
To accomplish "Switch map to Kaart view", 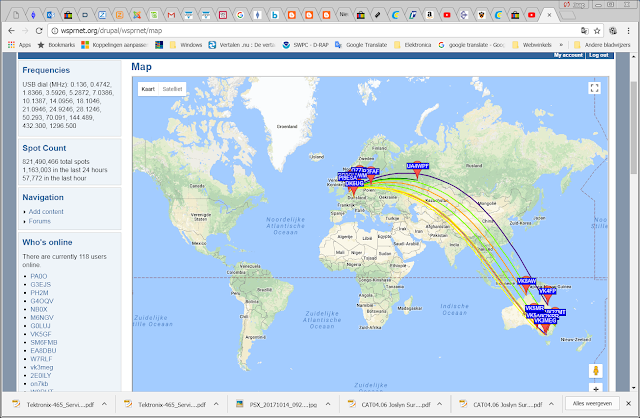I will tap(148, 89).
